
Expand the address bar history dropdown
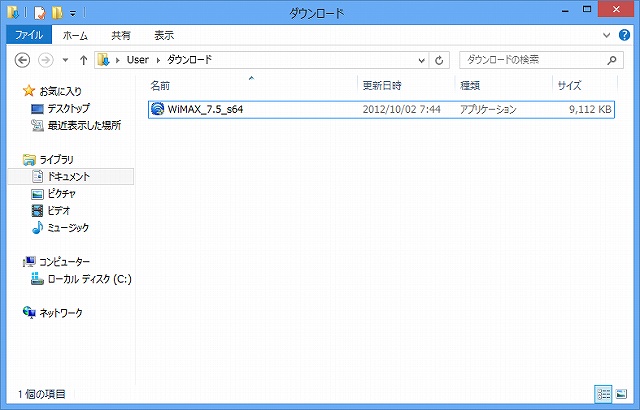[x=422, y=60]
